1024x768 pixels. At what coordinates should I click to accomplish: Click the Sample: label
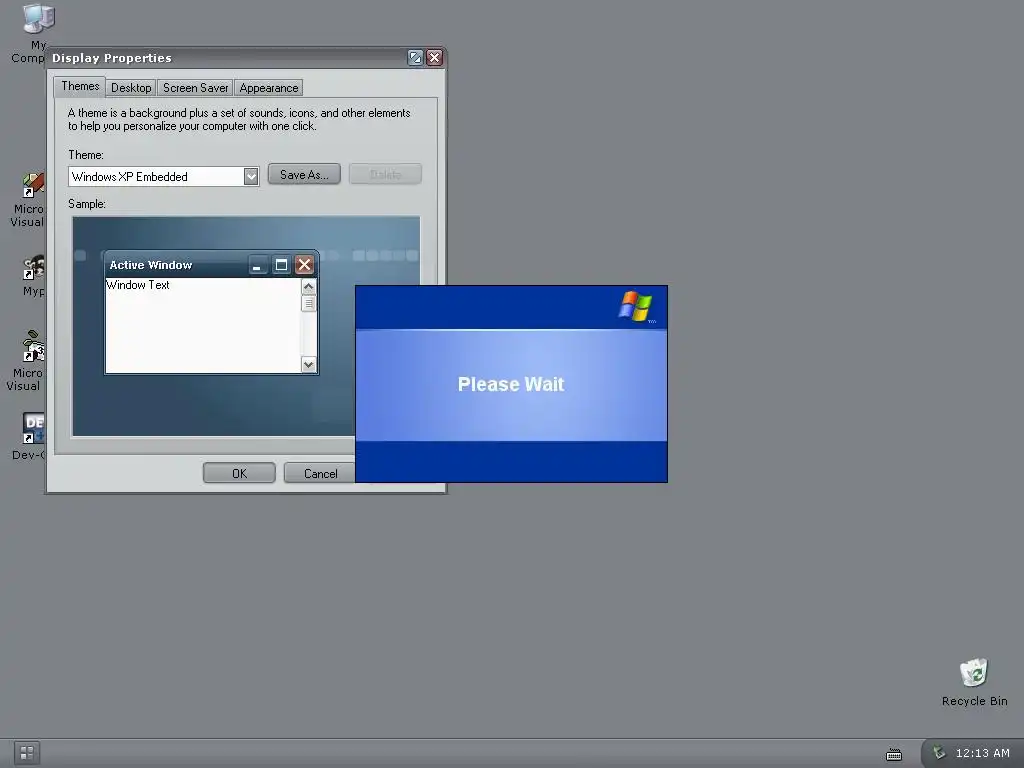[87, 204]
